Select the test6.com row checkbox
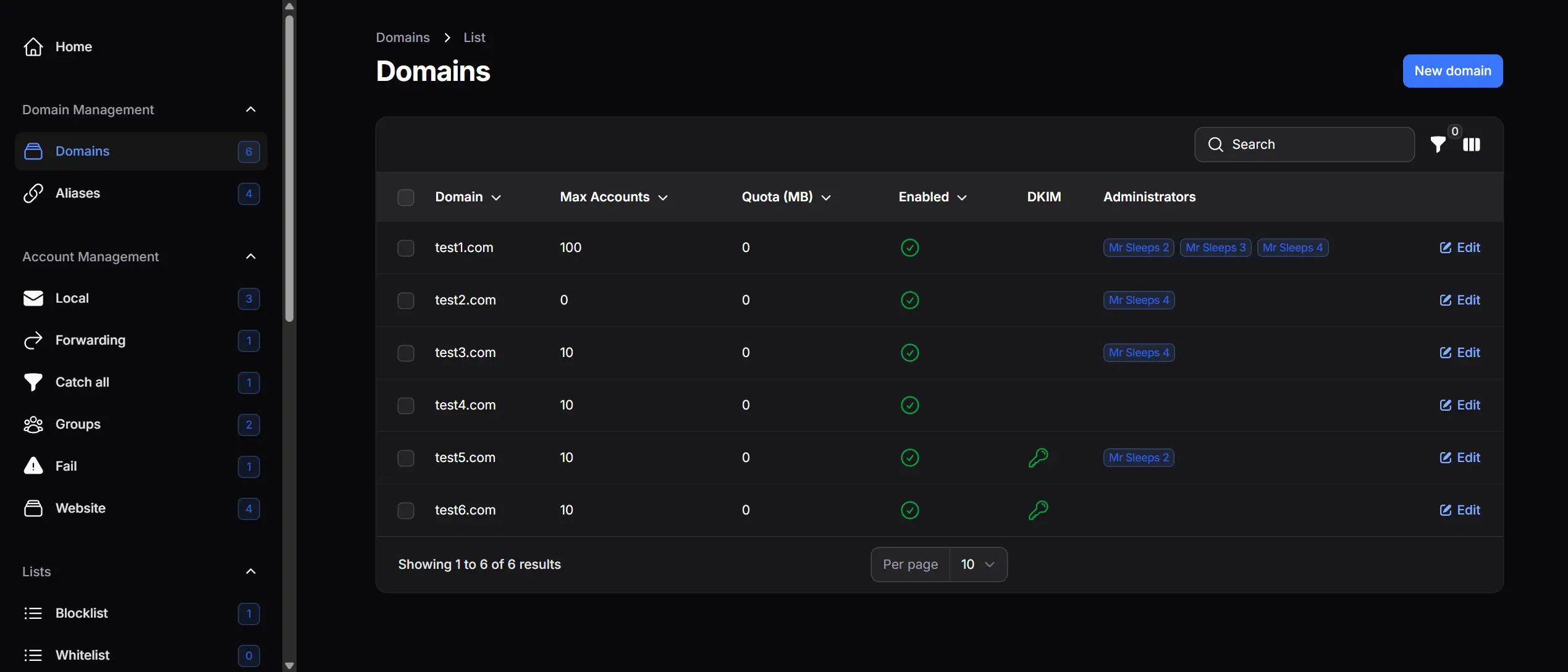This screenshot has height=672, width=1568. click(406, 511)
